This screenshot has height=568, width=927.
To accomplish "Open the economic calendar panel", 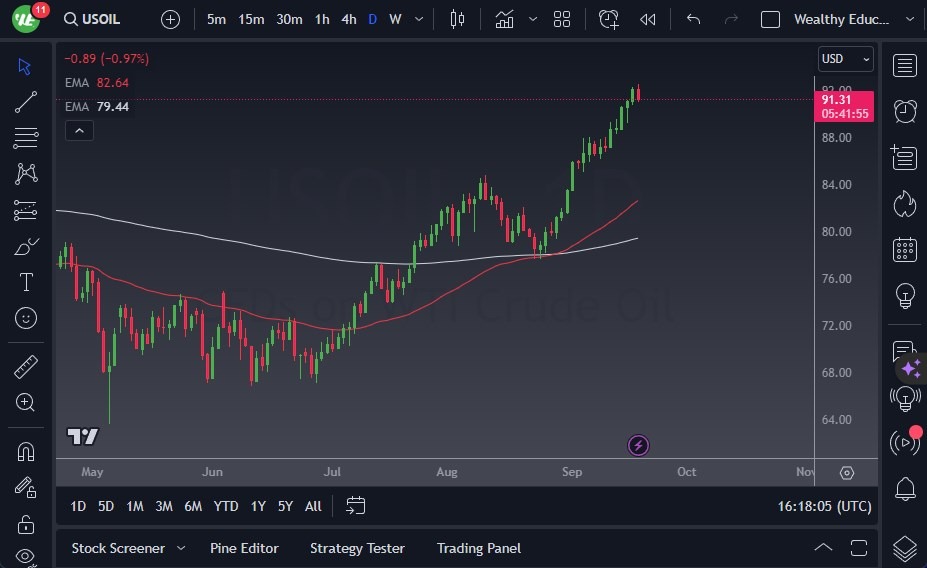I will click(x=905, y=249).
